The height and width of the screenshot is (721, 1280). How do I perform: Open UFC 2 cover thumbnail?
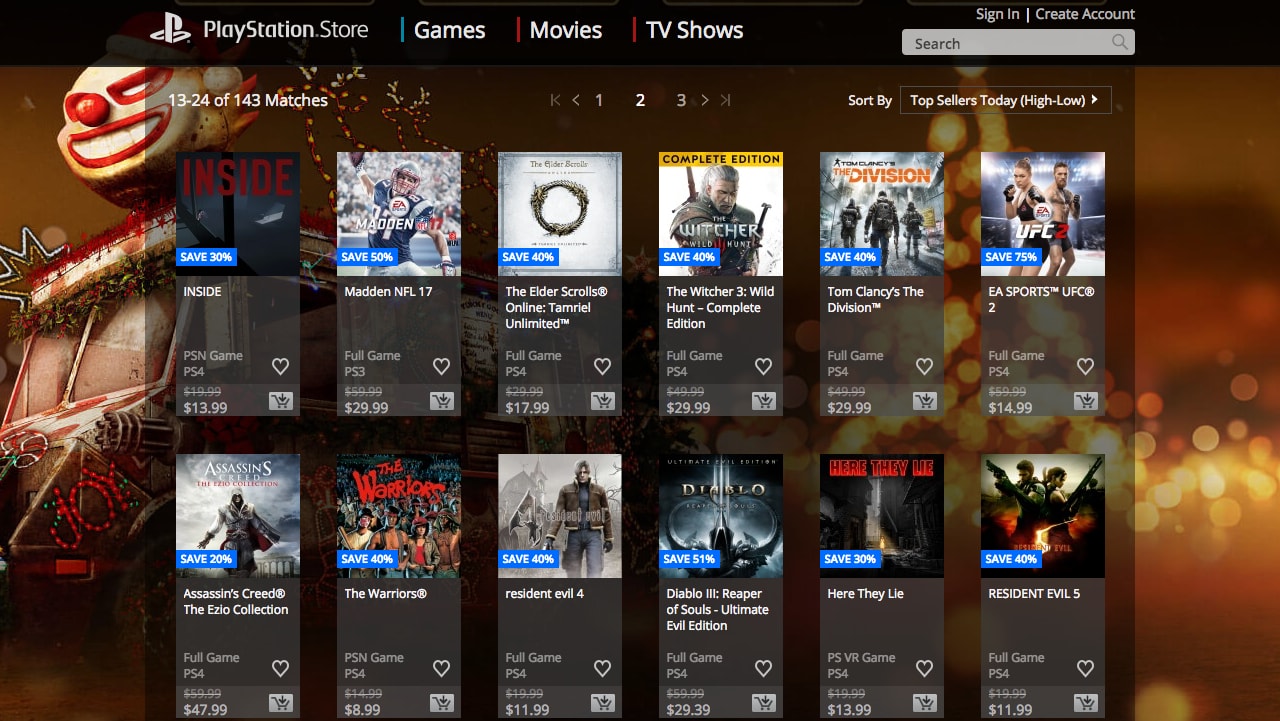(x=1043, y=214)
